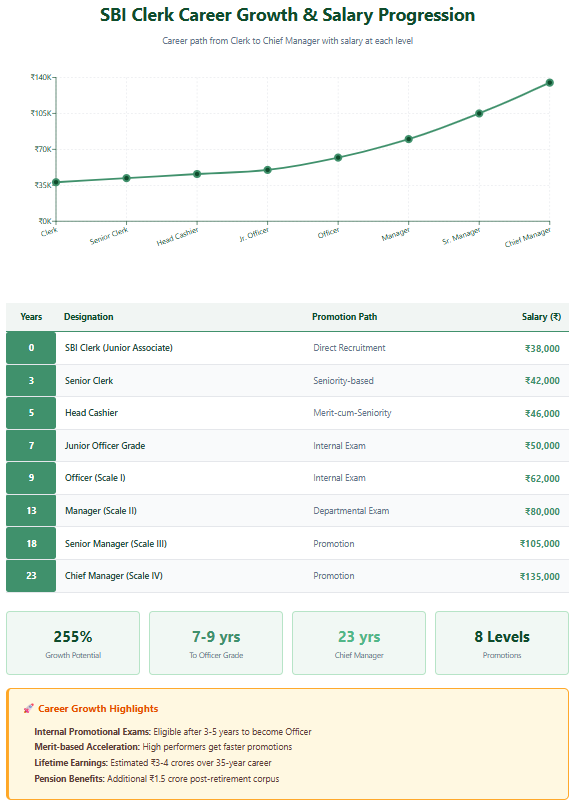This screenshot has width=569, height=804.
Task: Click the 7-9 yrs To Officer Grade card
Action: pos(216,643)
